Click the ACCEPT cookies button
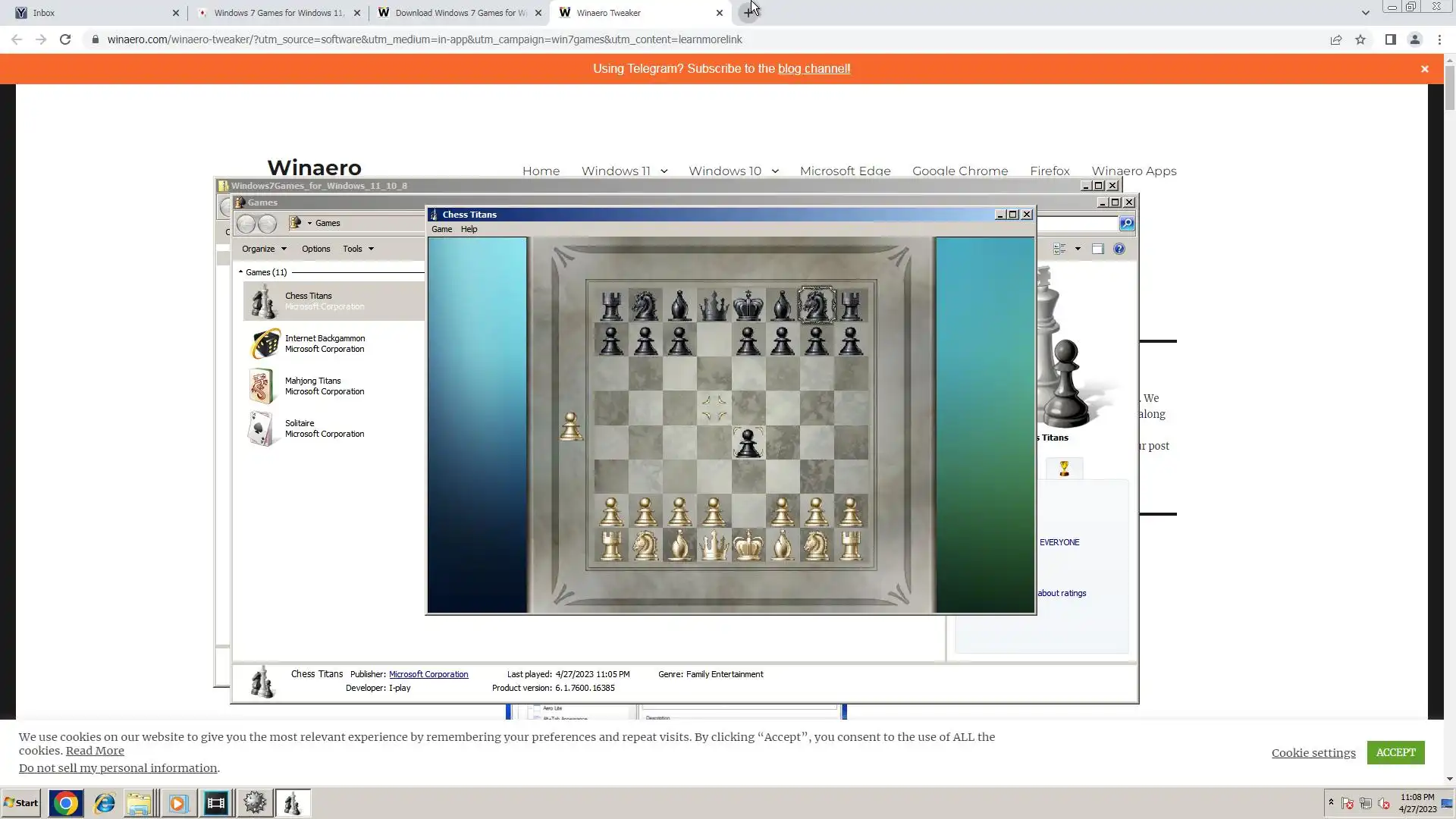 point(1395,752)
